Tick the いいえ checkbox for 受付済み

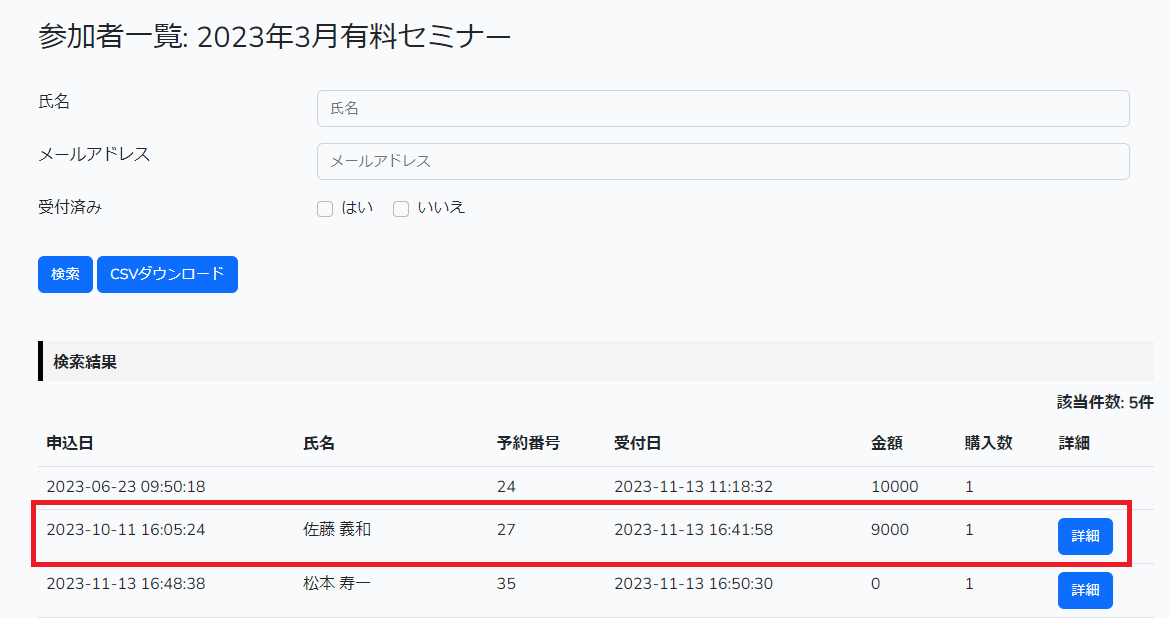[401, 209]
